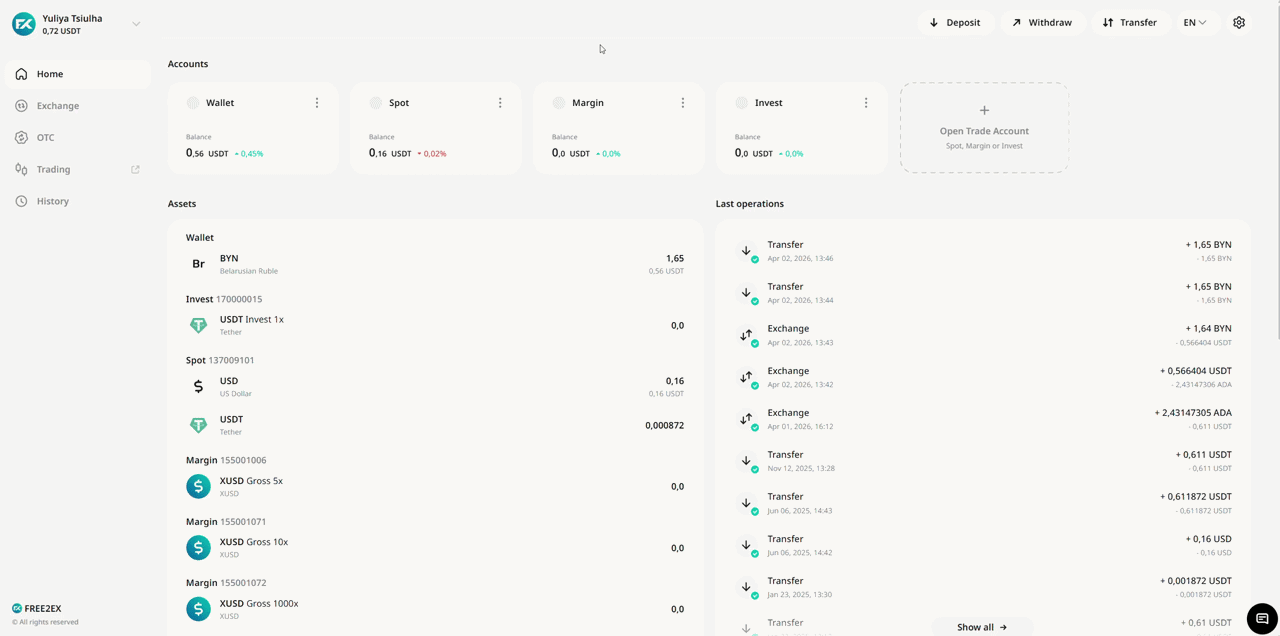Open Margin account three-dot menu

point(683,103)
